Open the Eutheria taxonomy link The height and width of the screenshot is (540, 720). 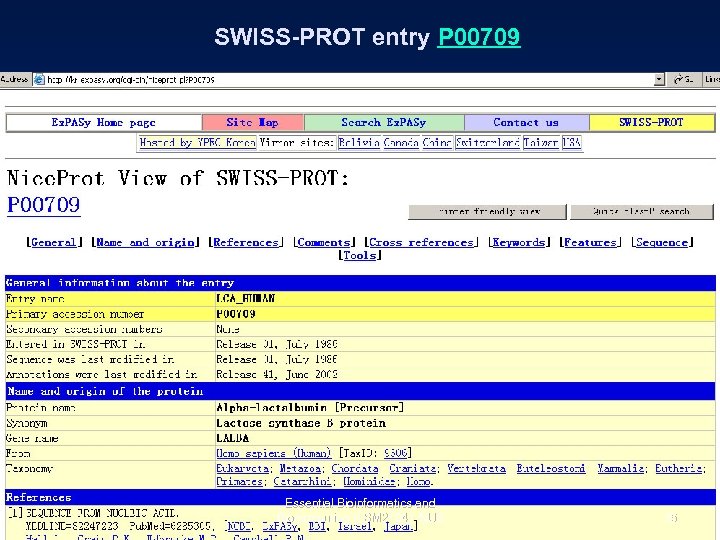click(678, 468)
